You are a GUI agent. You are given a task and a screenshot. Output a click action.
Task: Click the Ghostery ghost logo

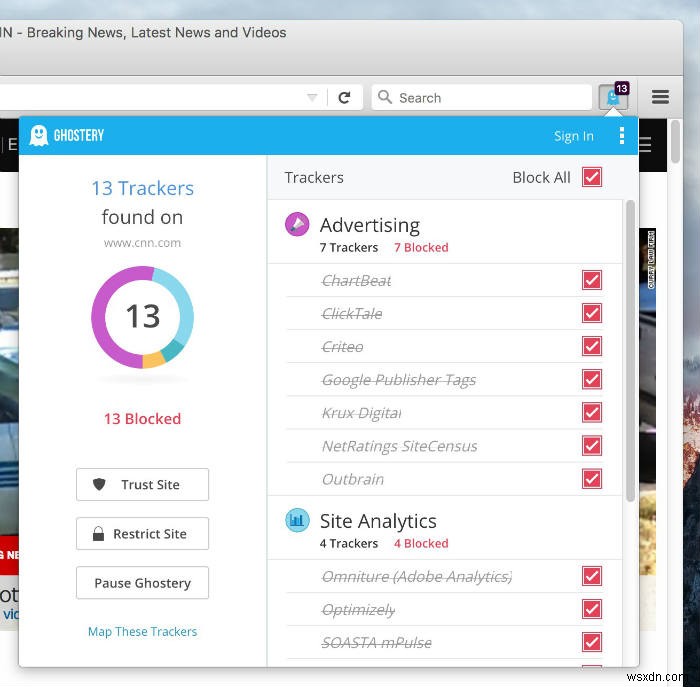click(39, 135)
